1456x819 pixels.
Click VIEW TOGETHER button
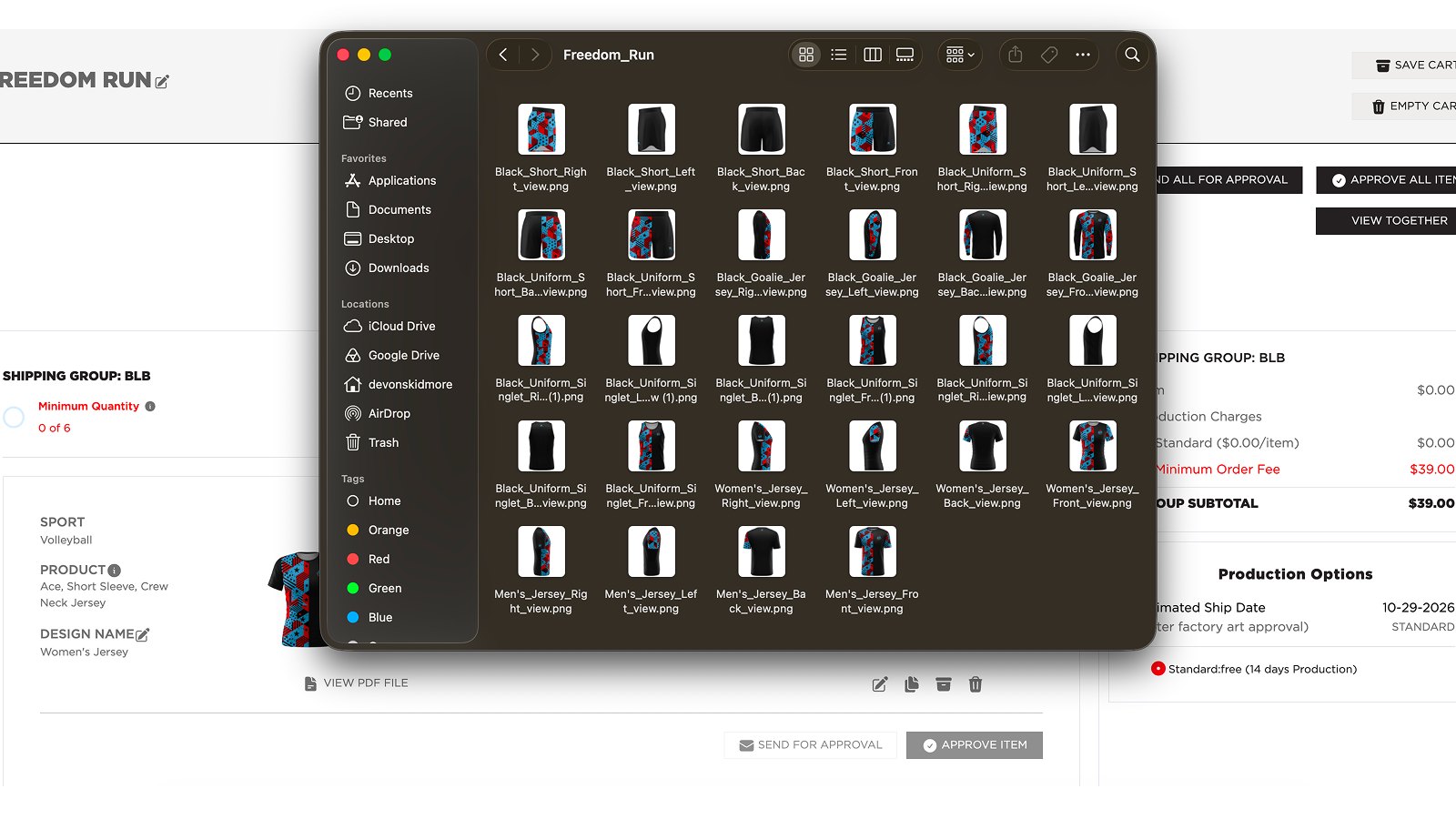(1386, 221)
